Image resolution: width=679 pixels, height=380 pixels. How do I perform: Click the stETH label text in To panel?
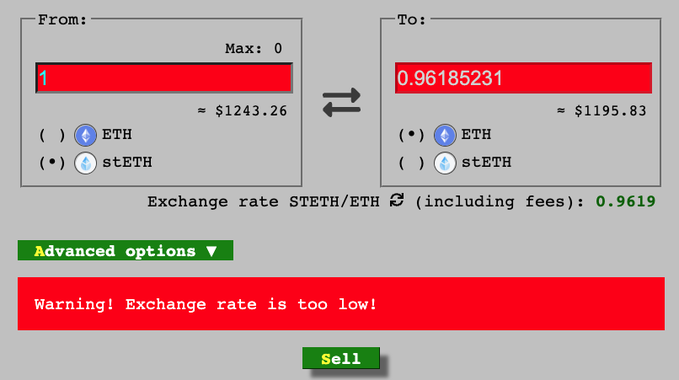[x=486, y=162]
